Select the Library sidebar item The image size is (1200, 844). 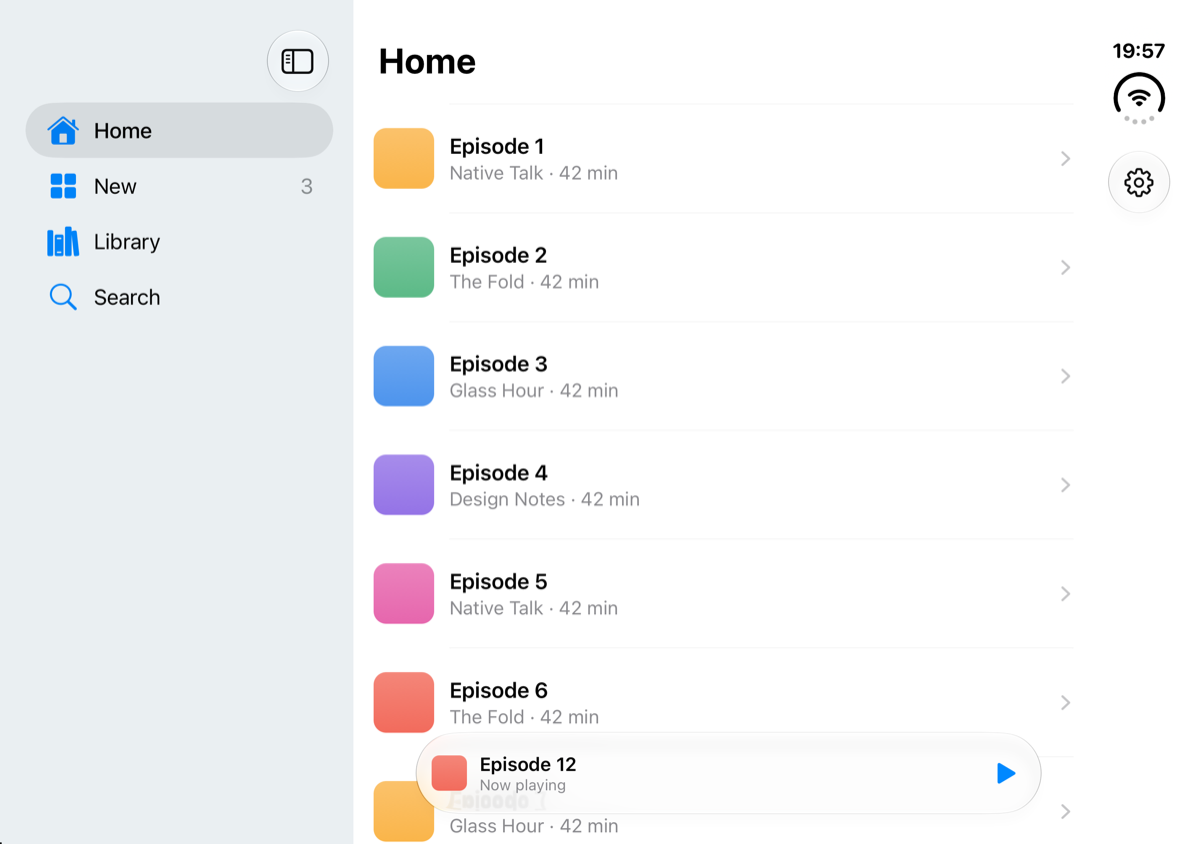point(179,242)
